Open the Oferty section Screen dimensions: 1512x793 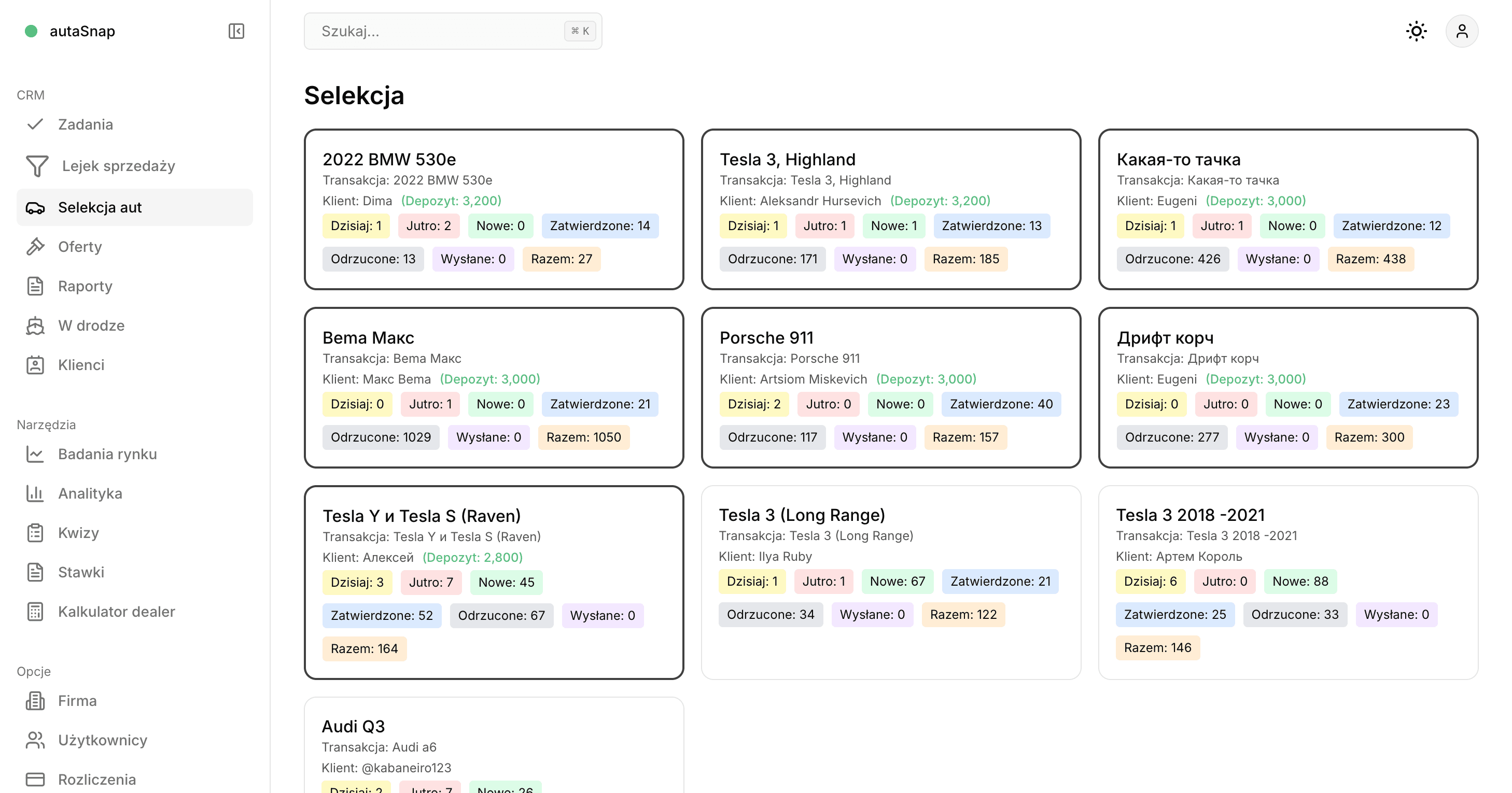(x=134, y=247)
